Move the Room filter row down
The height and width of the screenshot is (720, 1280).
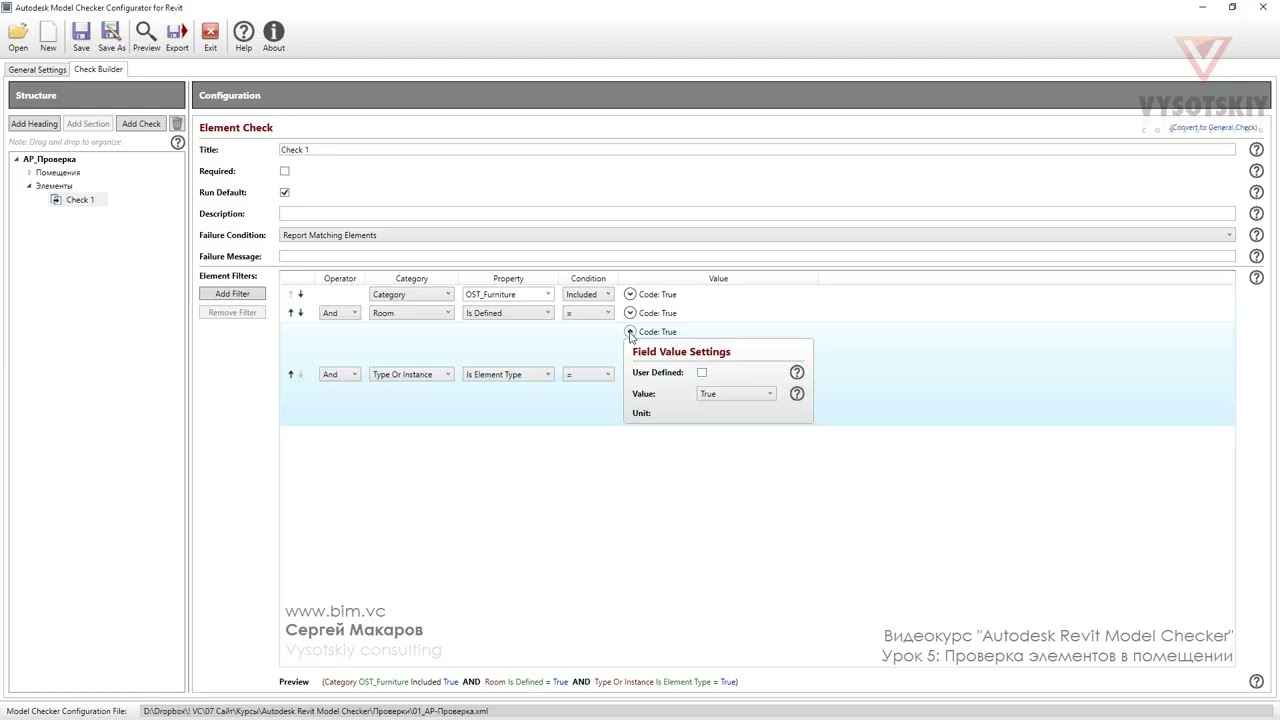(x=300, y=313)
